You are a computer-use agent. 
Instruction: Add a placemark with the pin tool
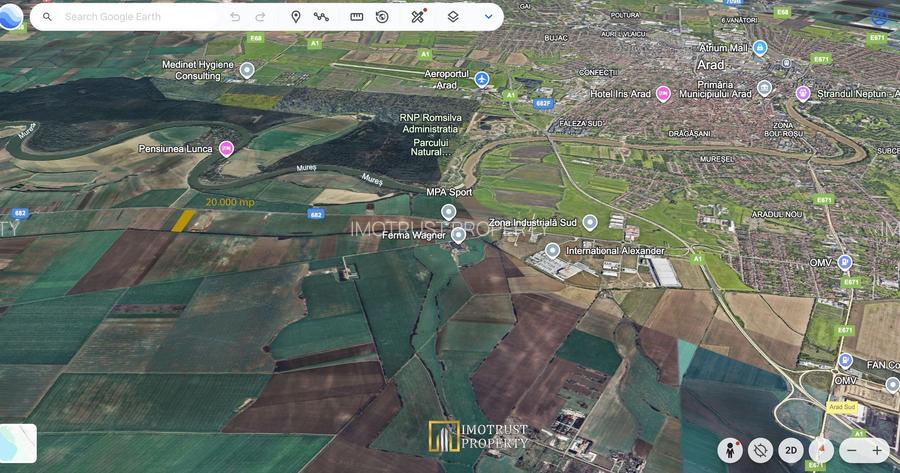pos(296,17)
